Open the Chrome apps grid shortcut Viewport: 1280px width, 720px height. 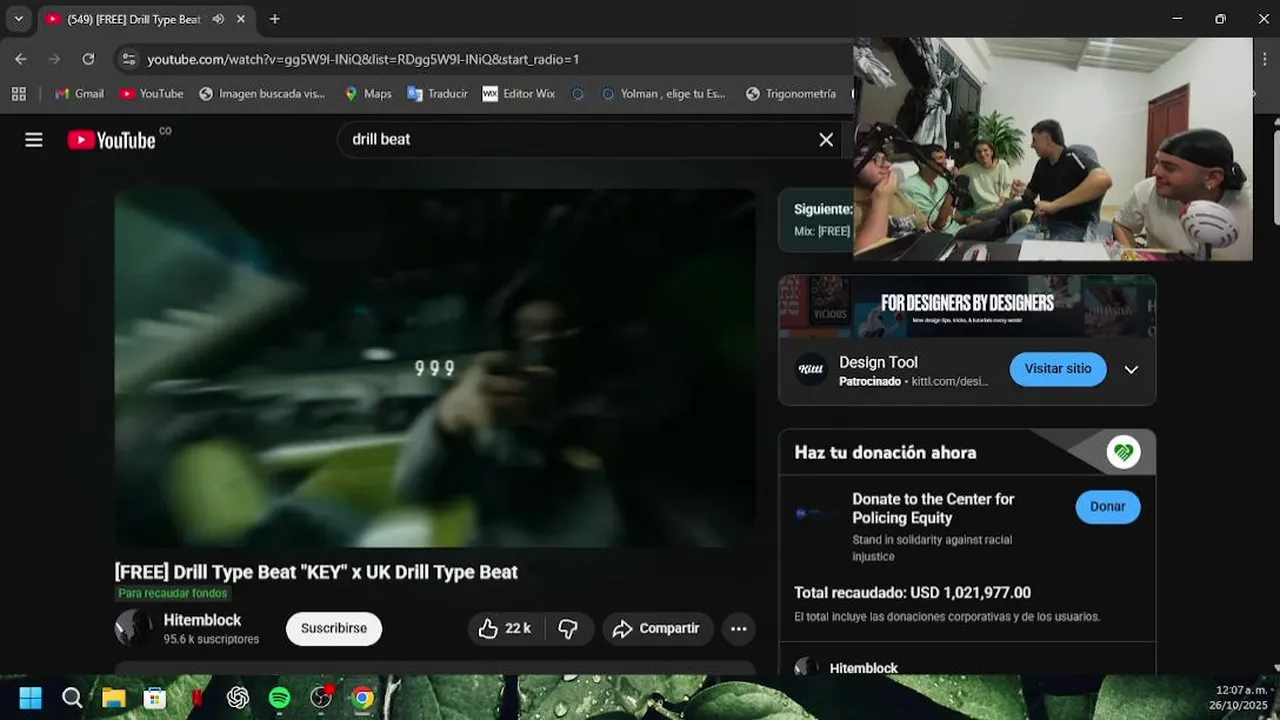click(18, 93)
